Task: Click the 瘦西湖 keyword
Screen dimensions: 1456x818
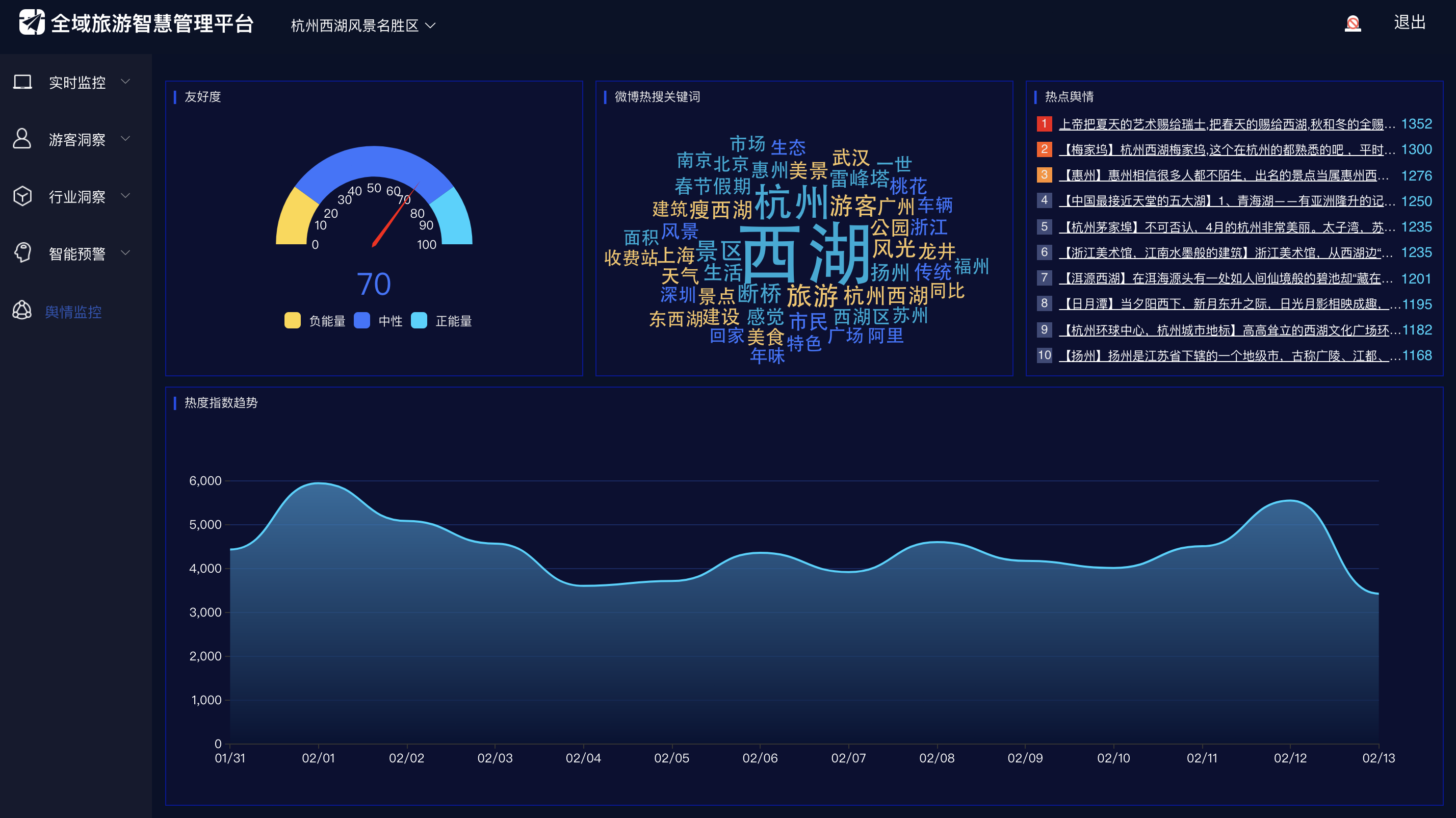Action: [x=721, y=210]
